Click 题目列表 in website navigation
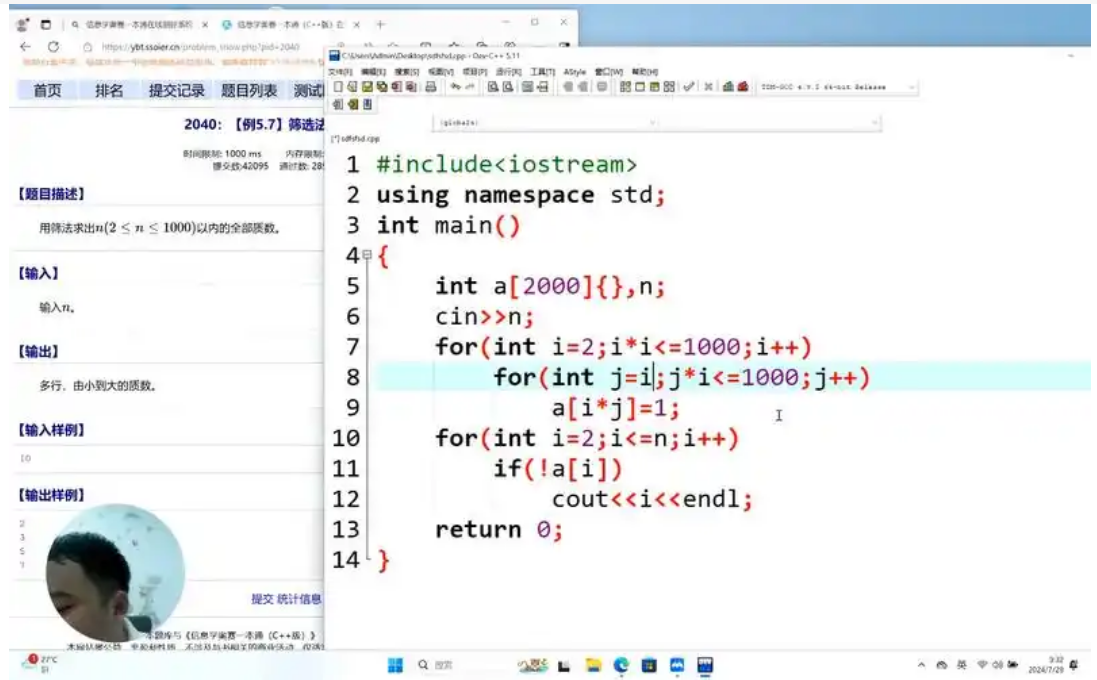The height and width of the screenshot is (680, 1097). point(249,90)
